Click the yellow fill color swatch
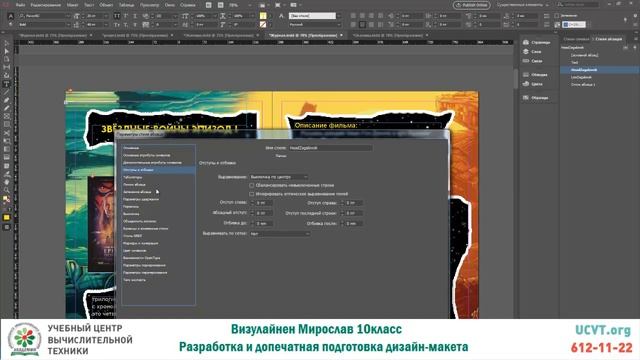 click(x=263, y=16)
